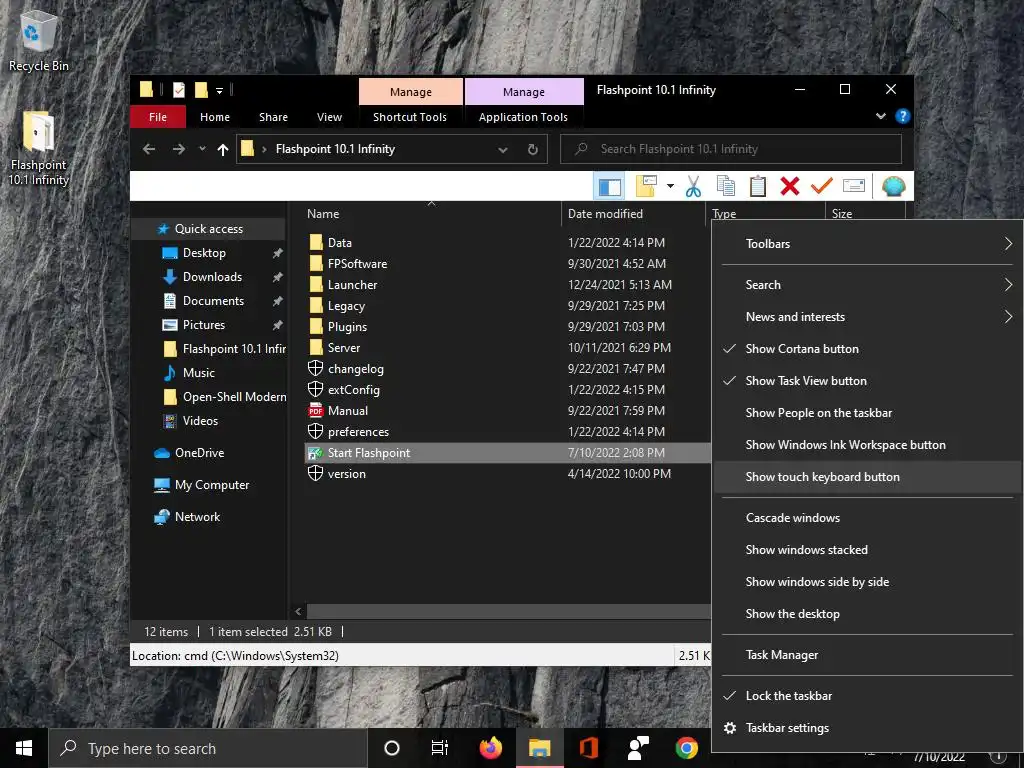Image resolution: width=1024 pixels, height=768 pixels.
Task: Enable Show touch keyboard button
Action: (867, 477)
